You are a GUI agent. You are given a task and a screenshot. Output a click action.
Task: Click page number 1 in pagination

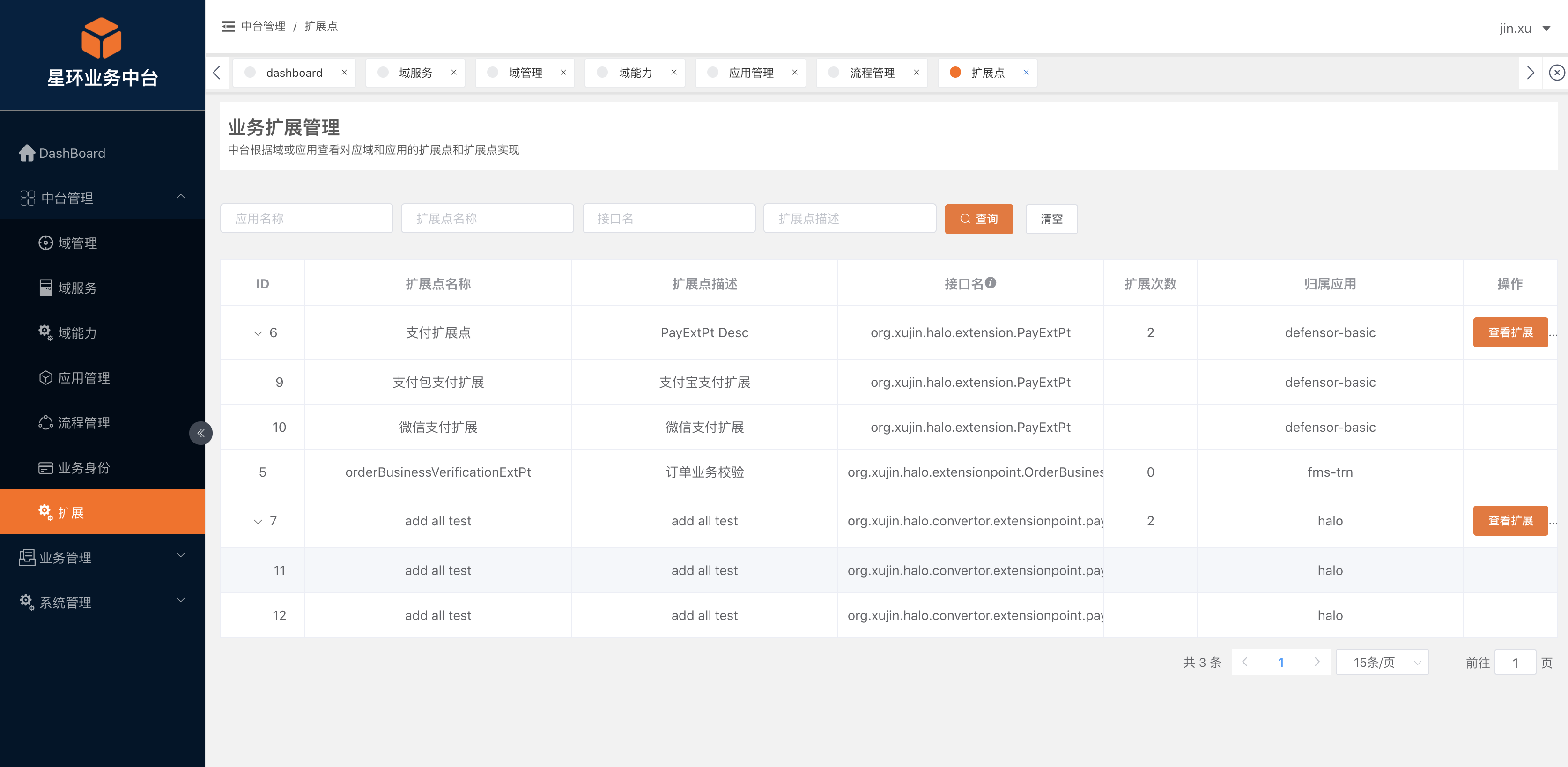(1281, 662)
